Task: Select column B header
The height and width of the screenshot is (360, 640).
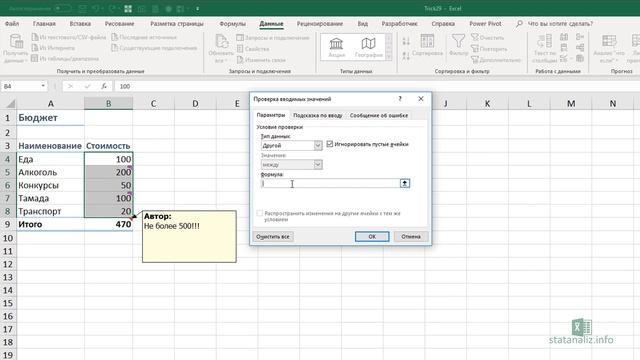Action: tap(109, 104)
